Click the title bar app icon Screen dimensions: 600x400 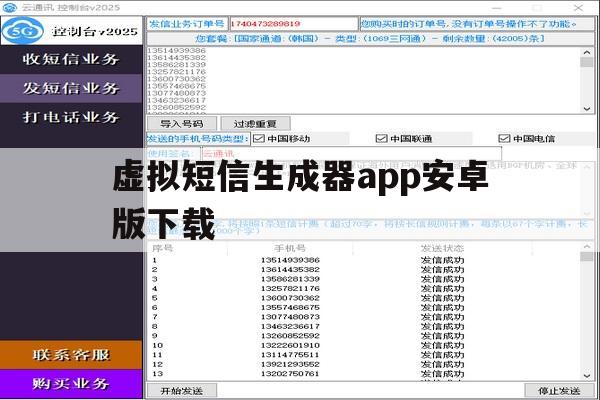pyautogui.click(x=10, y=7)
